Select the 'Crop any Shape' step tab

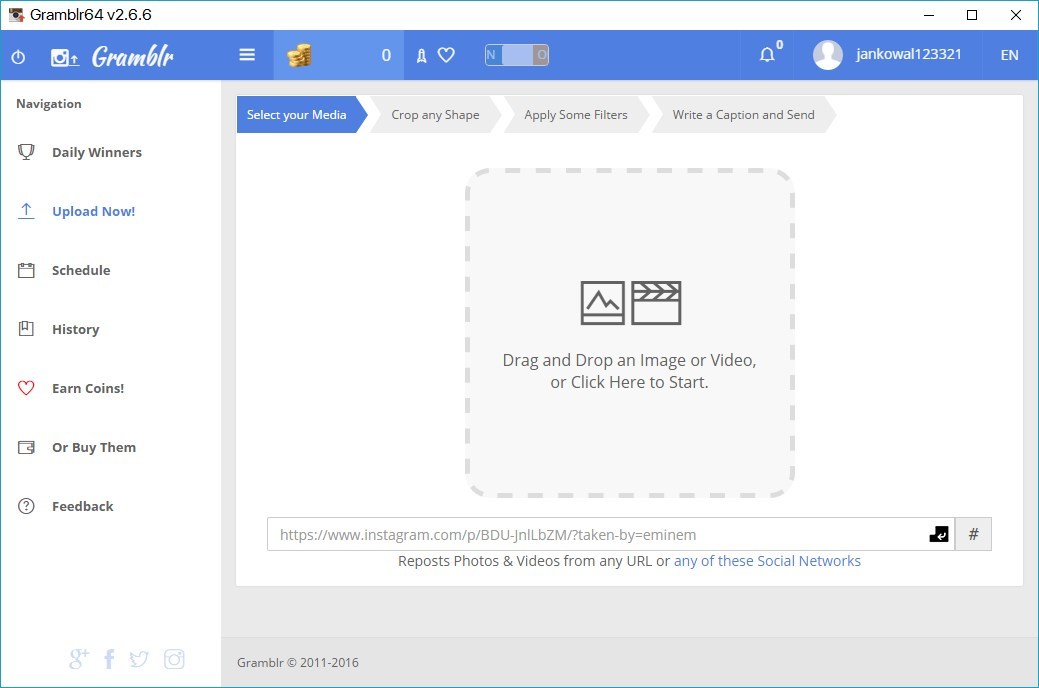(x=435, y=115)
